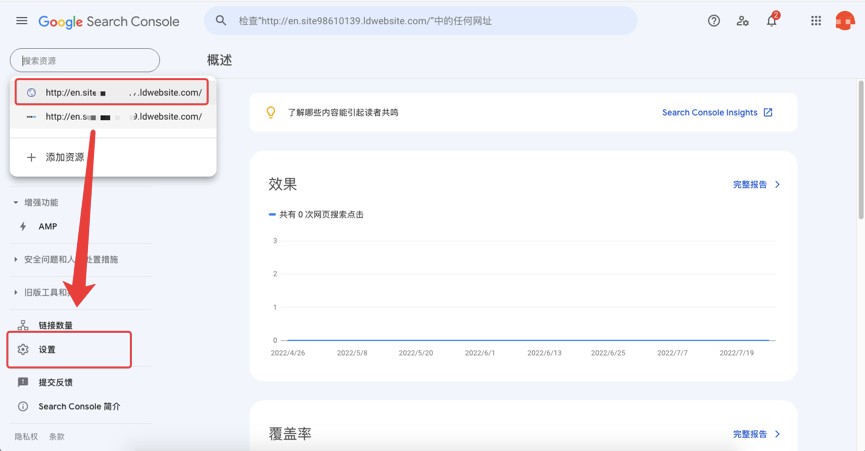Focus the 搜索资源 property search box
The width and height of the screenshot is (865, 451).
[85, 60]
